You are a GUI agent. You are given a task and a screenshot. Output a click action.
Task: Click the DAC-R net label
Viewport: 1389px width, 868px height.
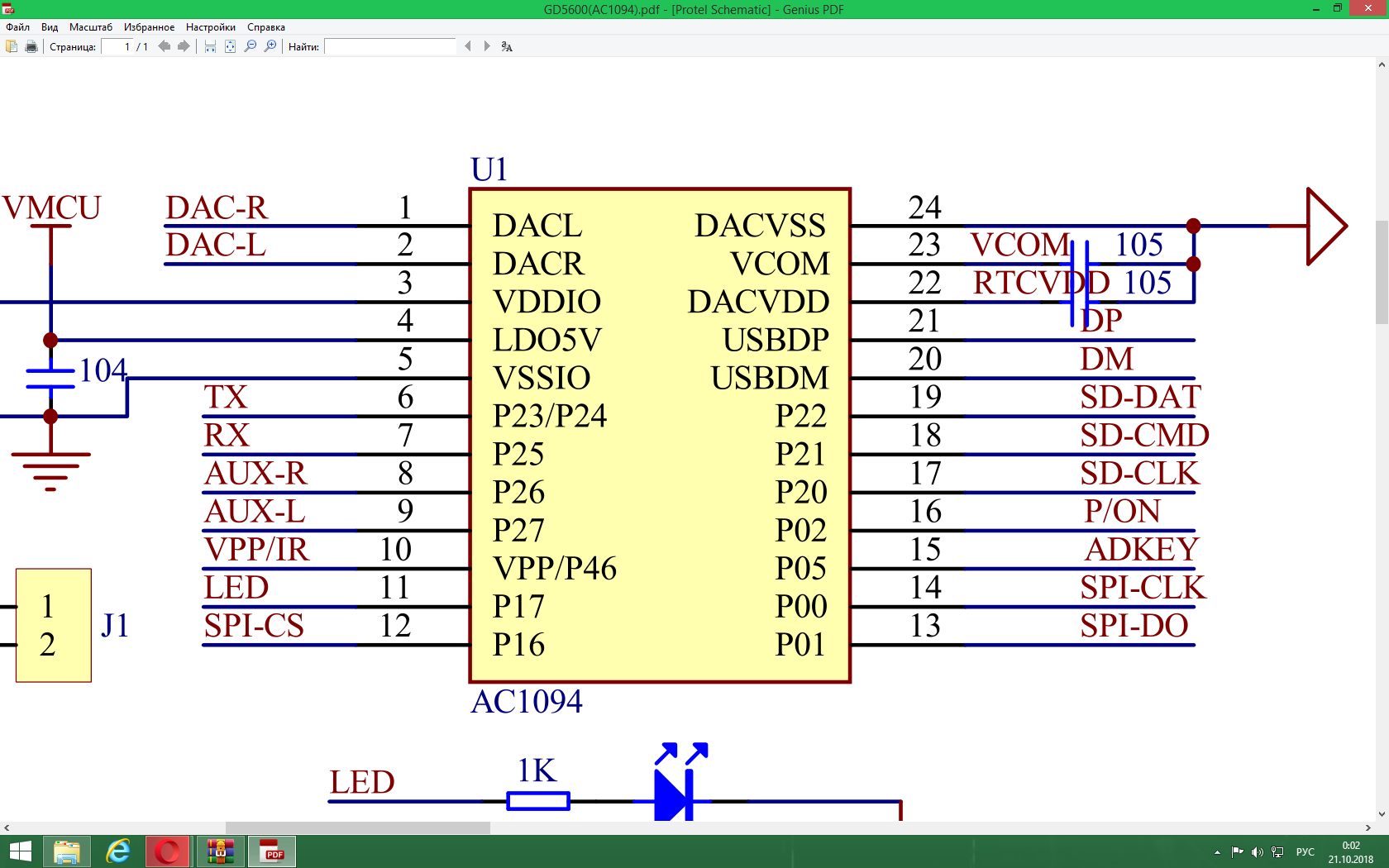point(217,207)
